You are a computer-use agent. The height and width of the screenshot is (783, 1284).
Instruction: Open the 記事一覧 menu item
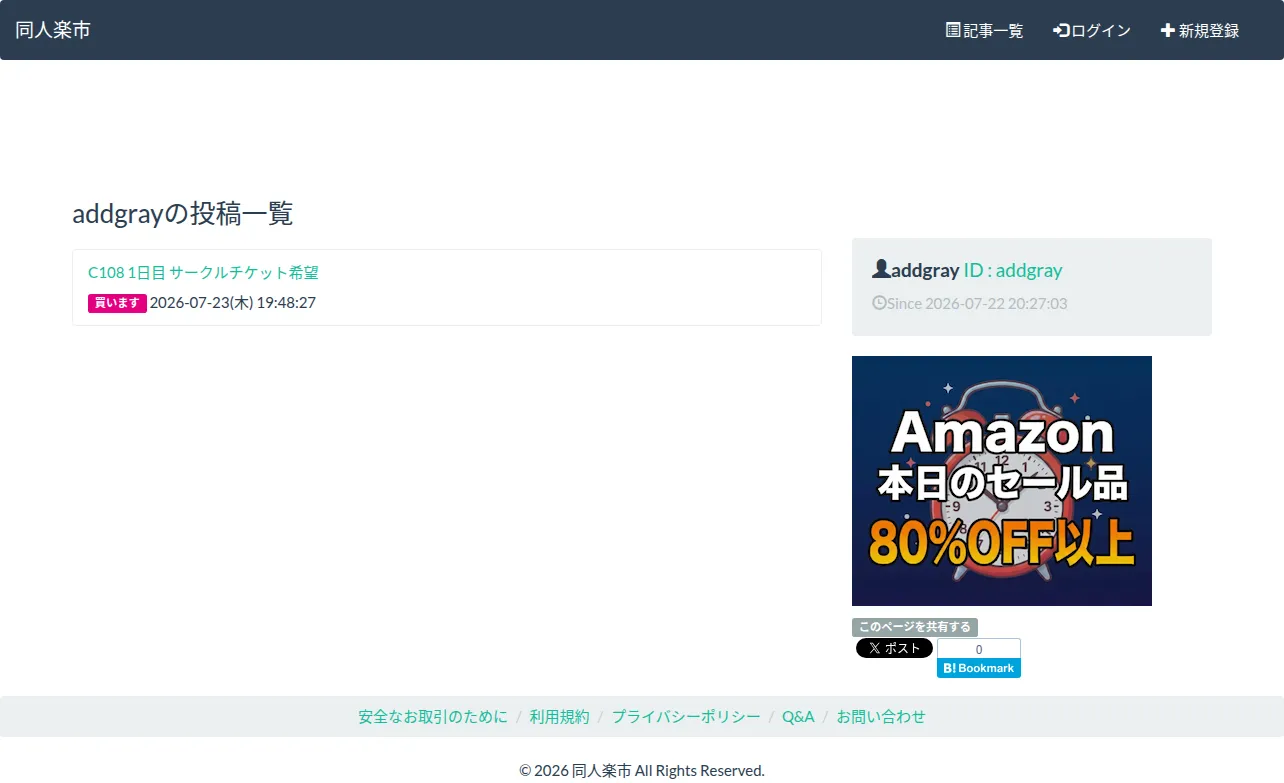[985, 30]
